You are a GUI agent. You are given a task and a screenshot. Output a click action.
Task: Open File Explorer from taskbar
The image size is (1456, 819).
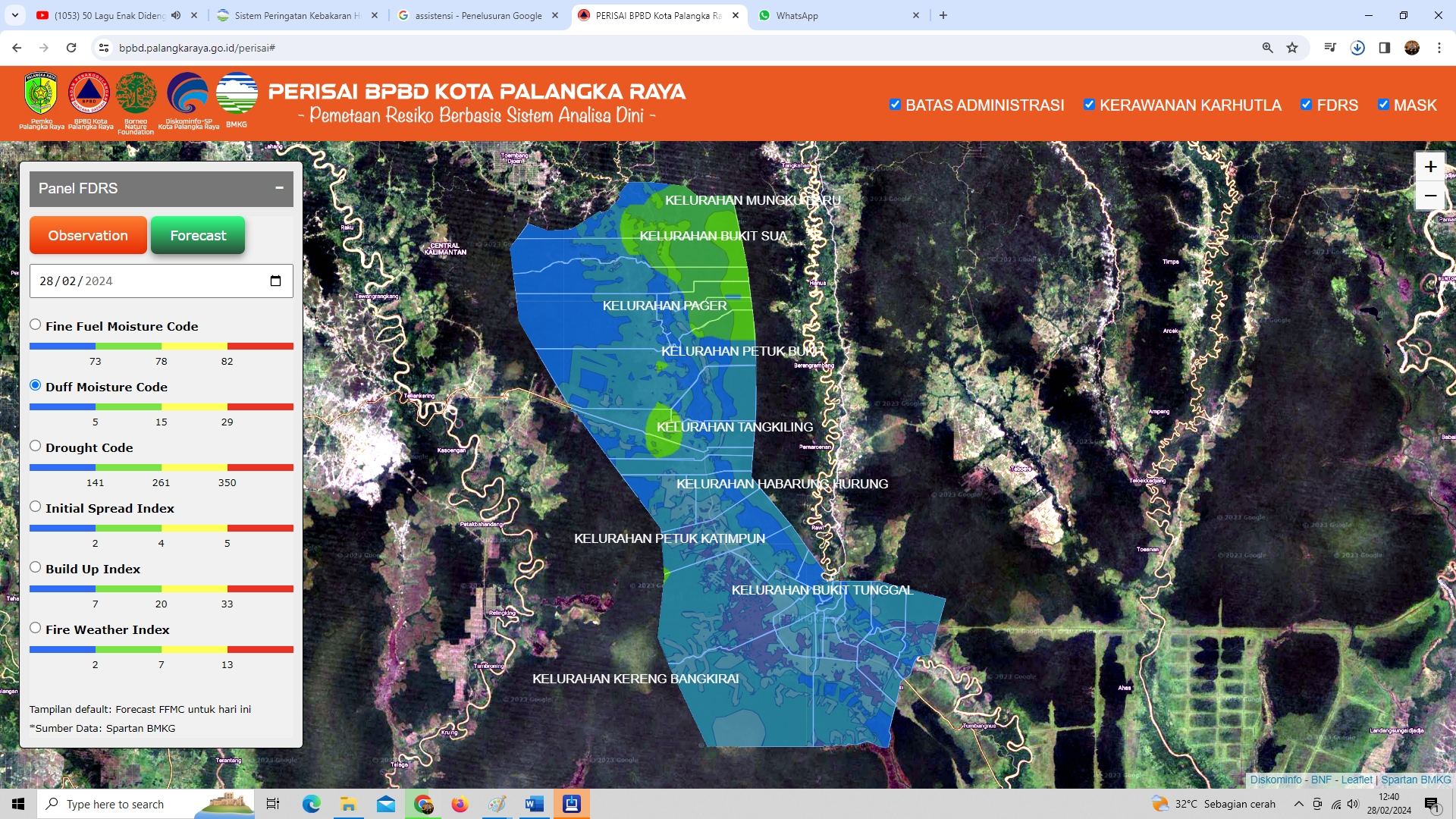348,804
